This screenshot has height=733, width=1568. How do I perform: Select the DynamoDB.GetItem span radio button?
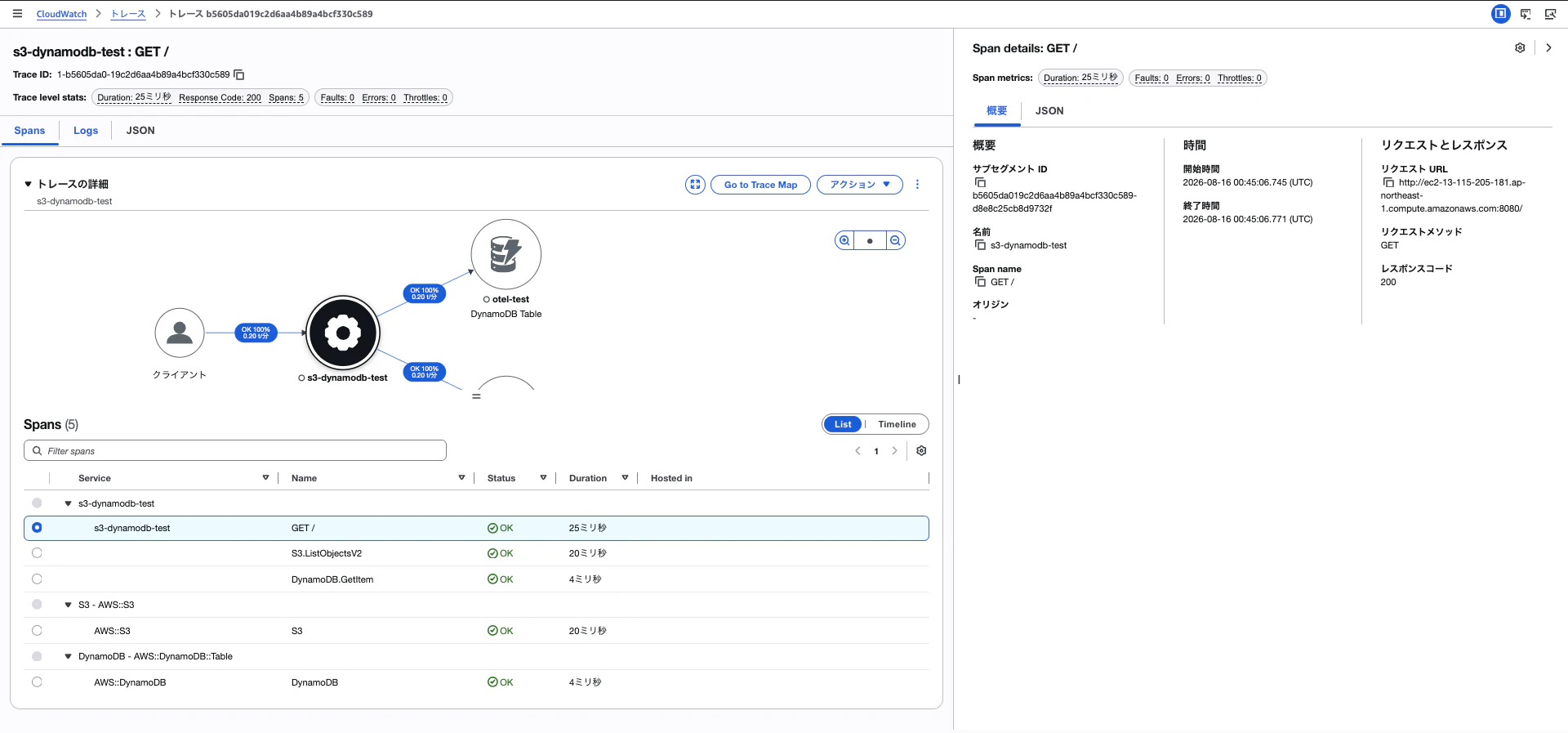tap(37, 579)
